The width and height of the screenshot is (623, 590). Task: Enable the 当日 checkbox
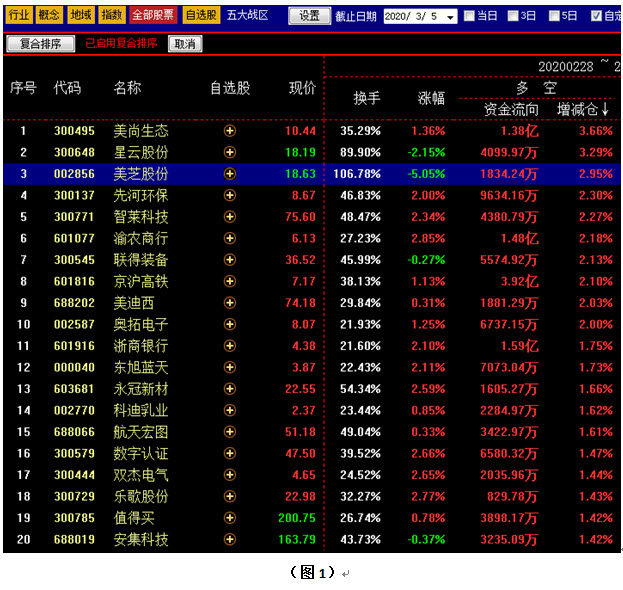pos(469,16)
